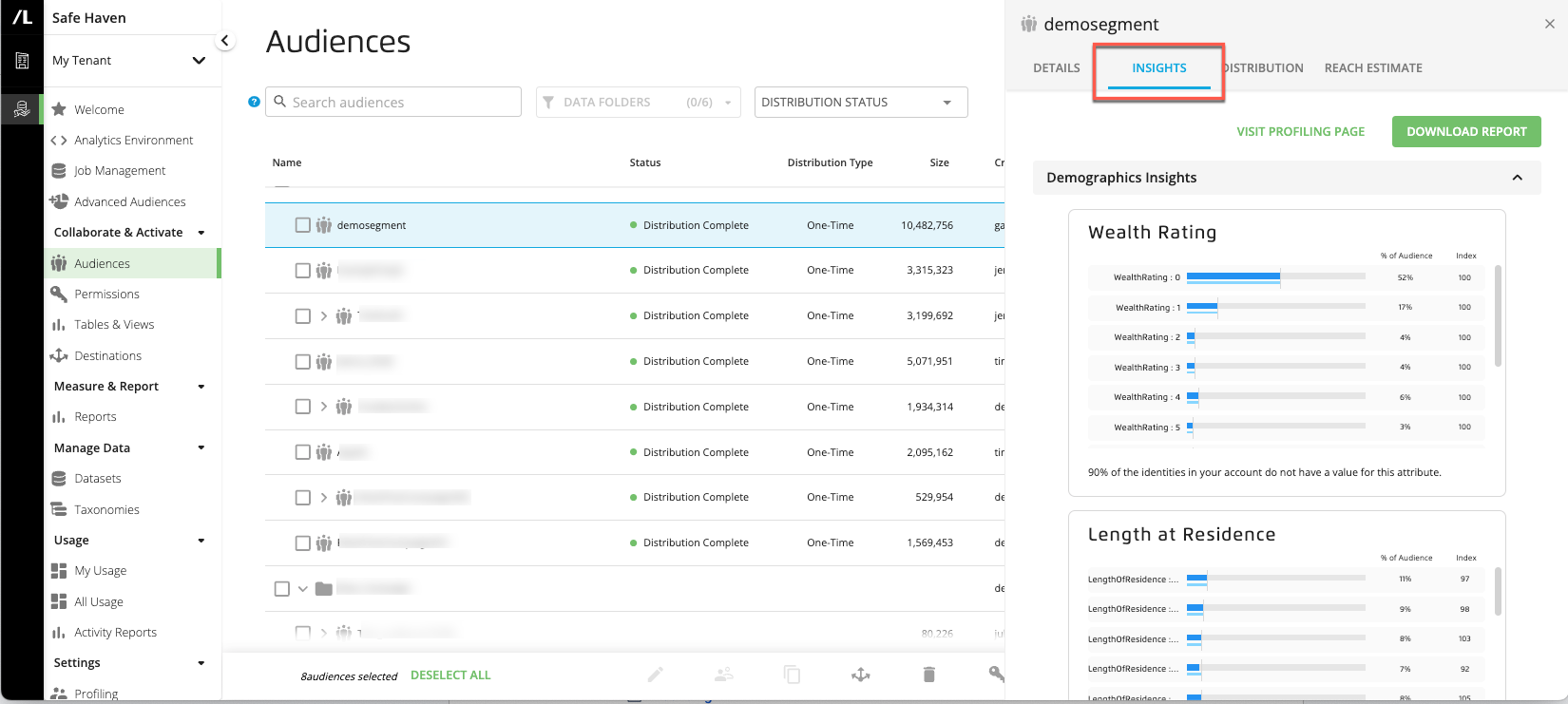
Task: Open the Welcome star icon
Action: point(59,109)
